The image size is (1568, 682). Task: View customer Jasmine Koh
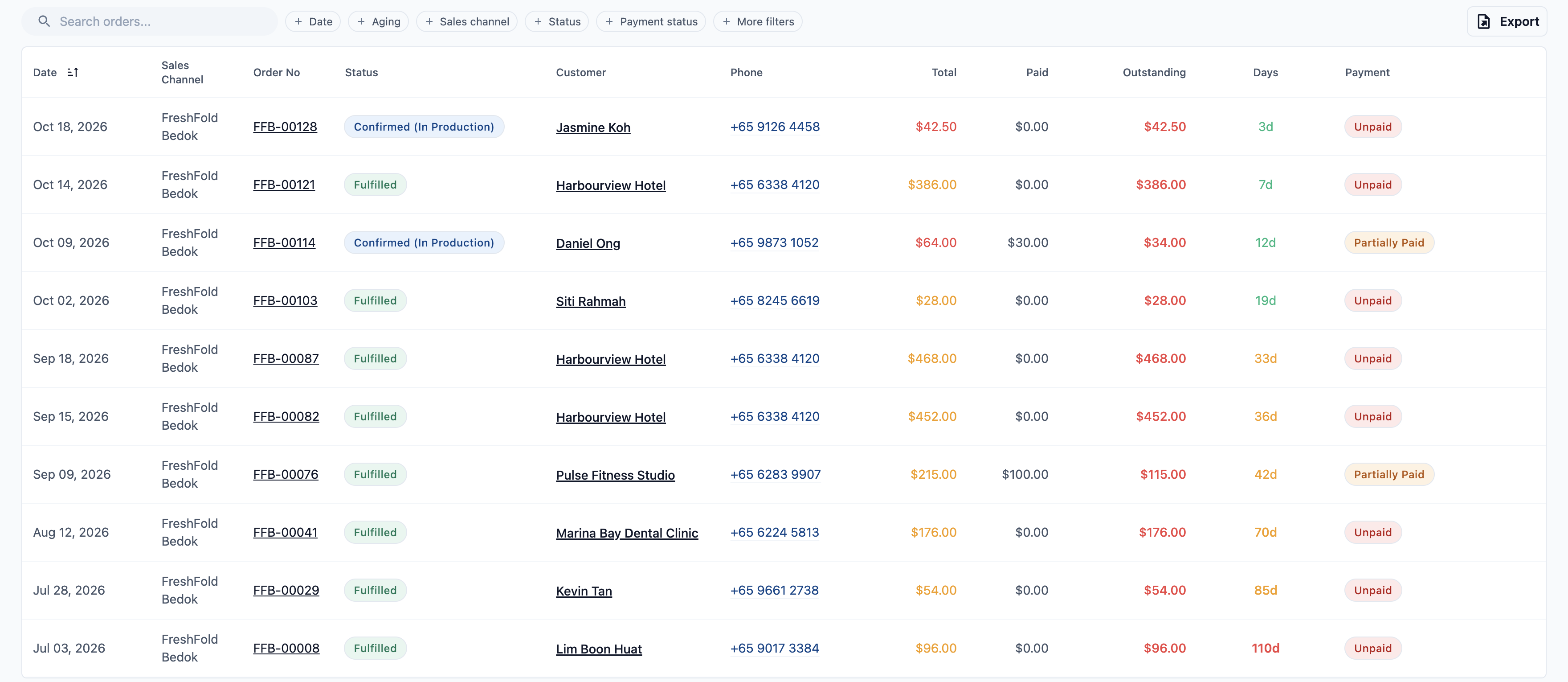[x=593, y=127]
